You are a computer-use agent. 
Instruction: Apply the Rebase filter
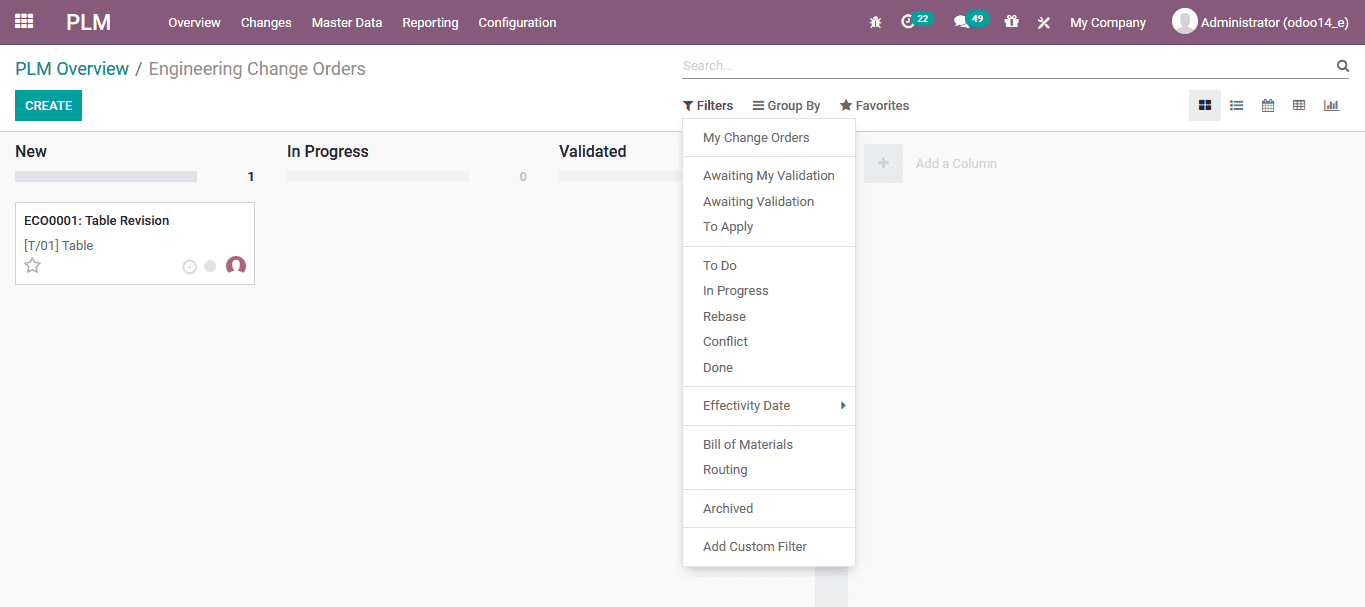[x=769, y=317]
